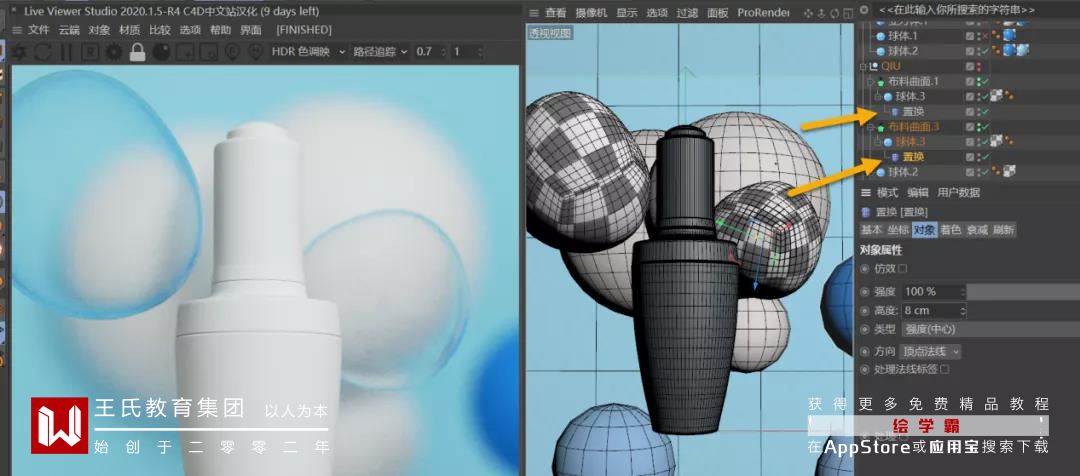Screen dimensions: 1080x476
Task: Open the HDR 色调映 dropdown
Action: pyautogui.click(x=308, y=52)
